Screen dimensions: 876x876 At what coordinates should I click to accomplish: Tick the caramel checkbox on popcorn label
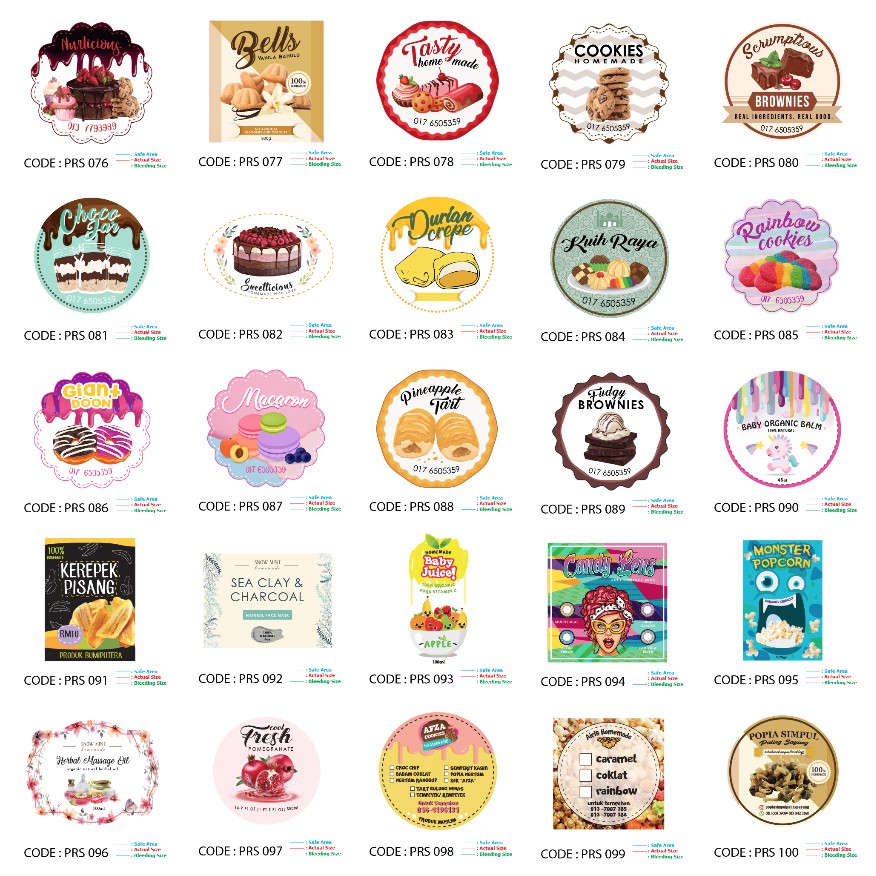click(x=585, y=759)
